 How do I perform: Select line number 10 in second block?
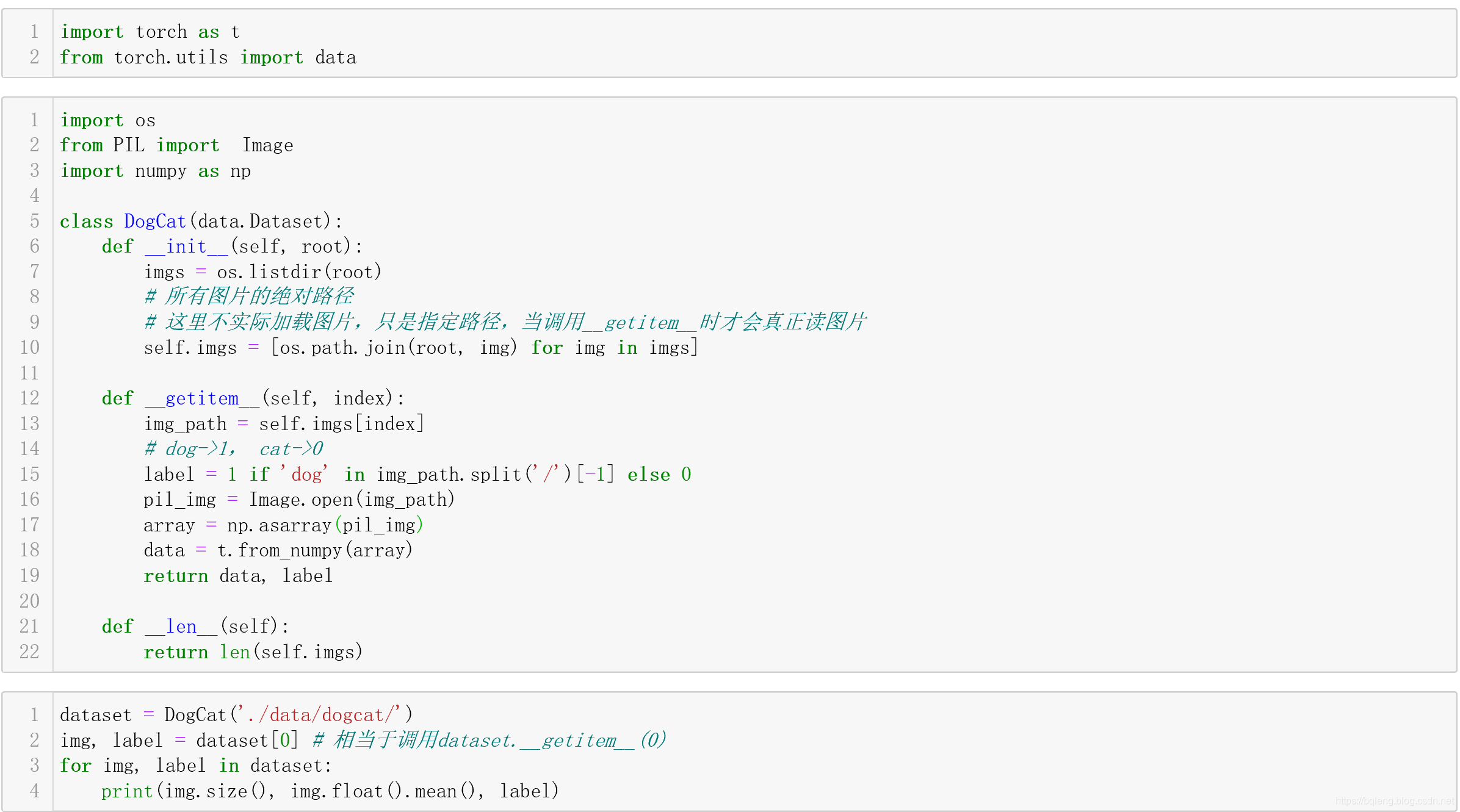pos(29,347)
